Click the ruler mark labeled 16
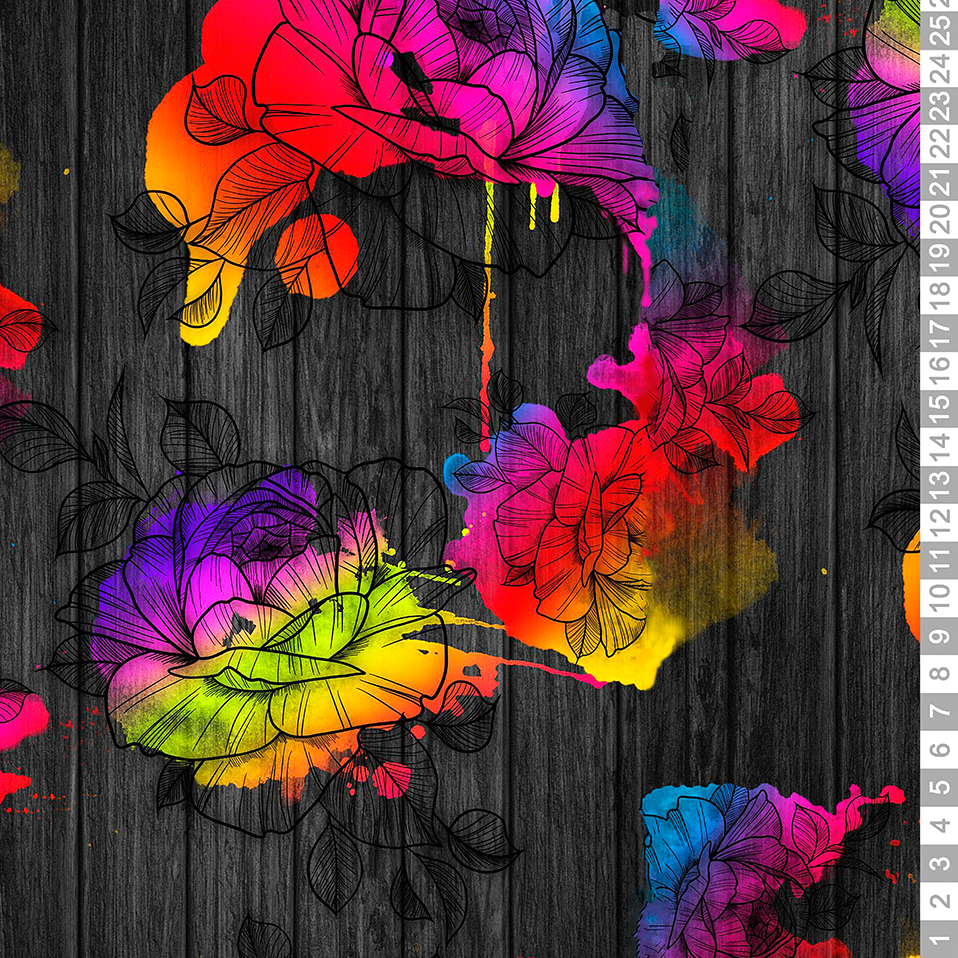Image resolution: width=958 pixels, height=958 pixels. tap(938, 369)
